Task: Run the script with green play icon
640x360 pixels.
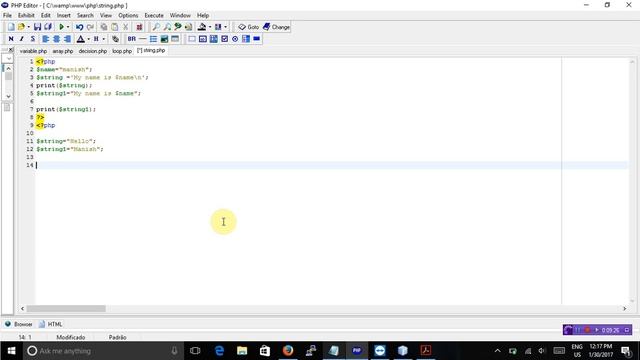Action: point(62,27)
